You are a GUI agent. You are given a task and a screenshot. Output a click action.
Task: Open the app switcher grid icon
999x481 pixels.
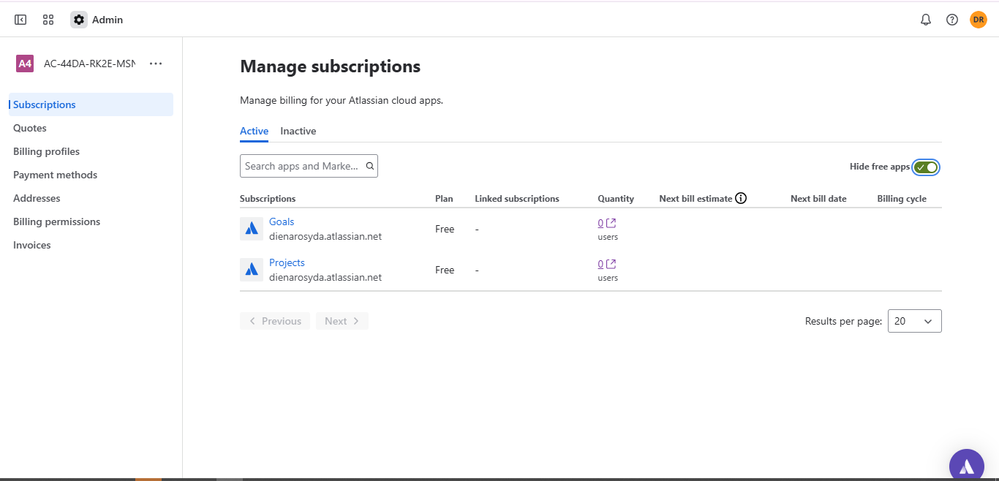pyautogui.click(x=48, y=19)
